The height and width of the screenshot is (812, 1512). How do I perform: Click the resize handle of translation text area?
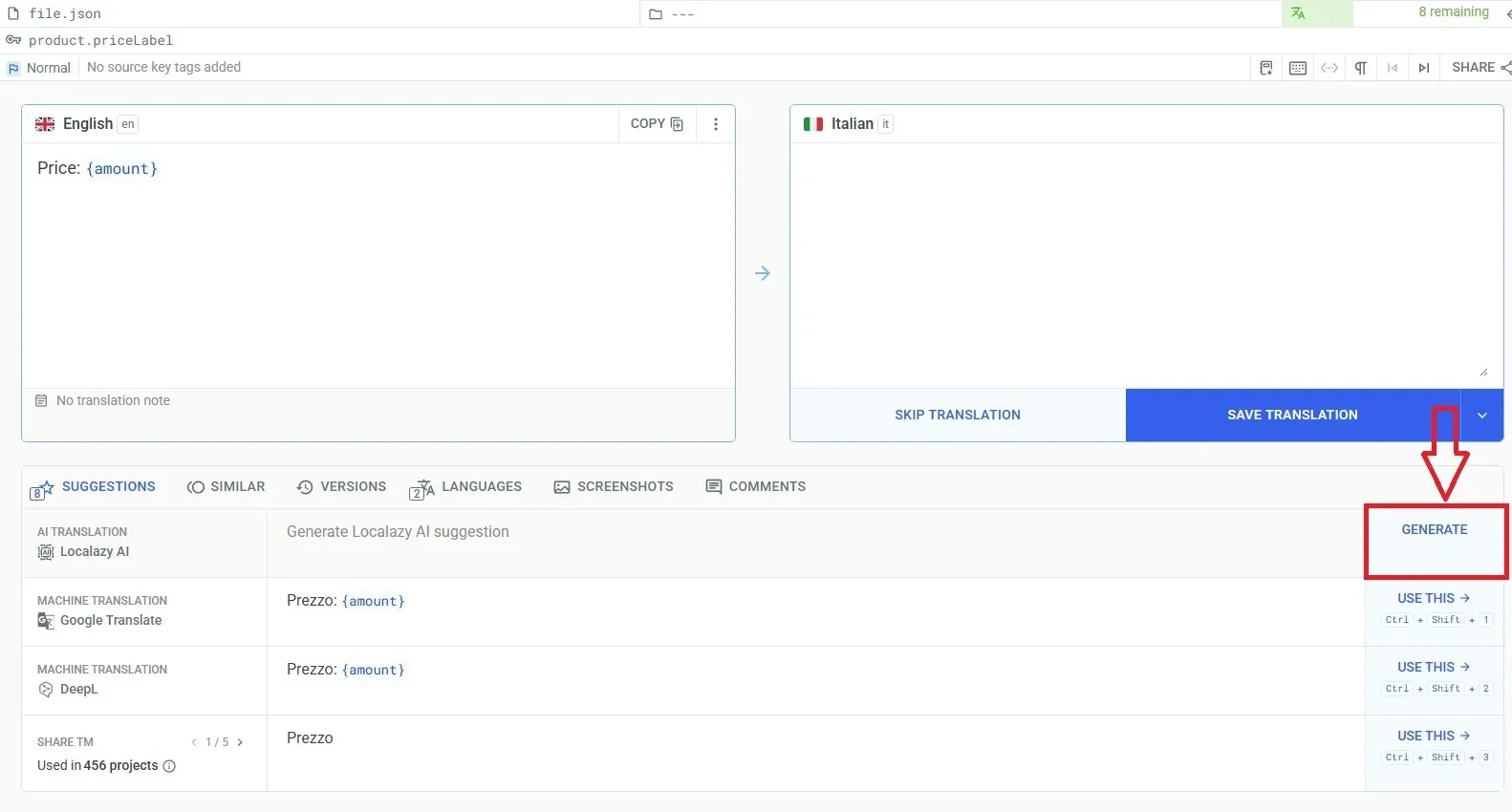coord(1483,372)
